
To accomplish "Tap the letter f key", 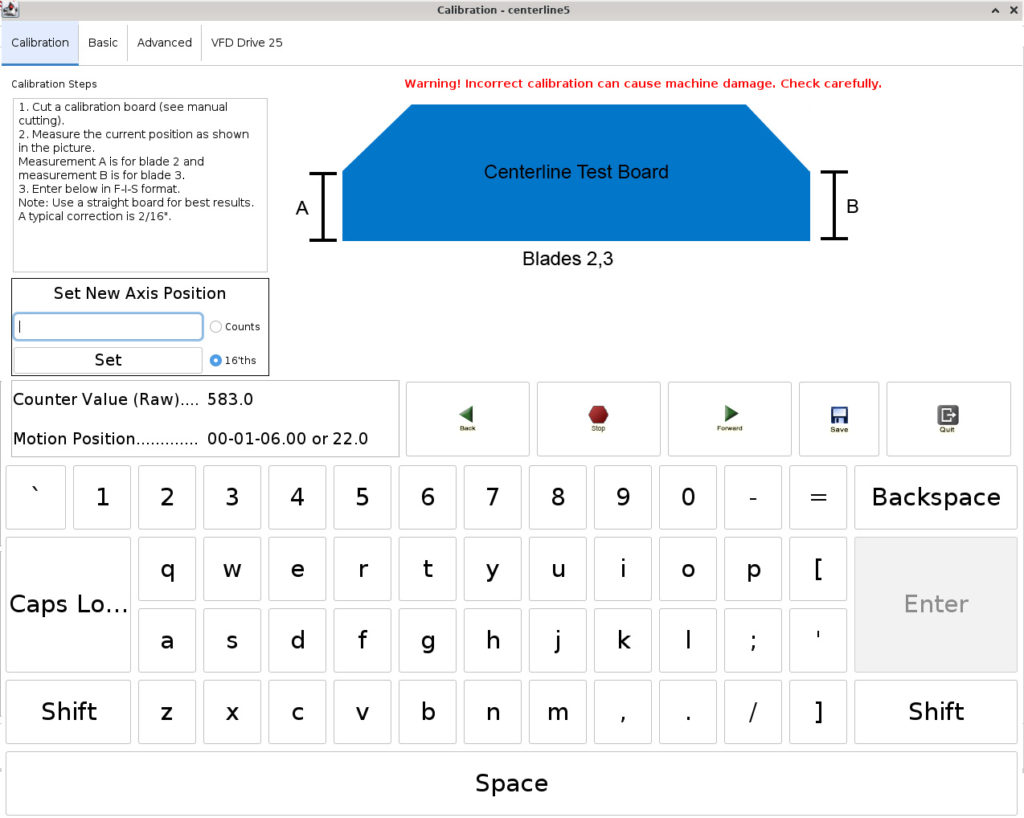I will [362, 640].
